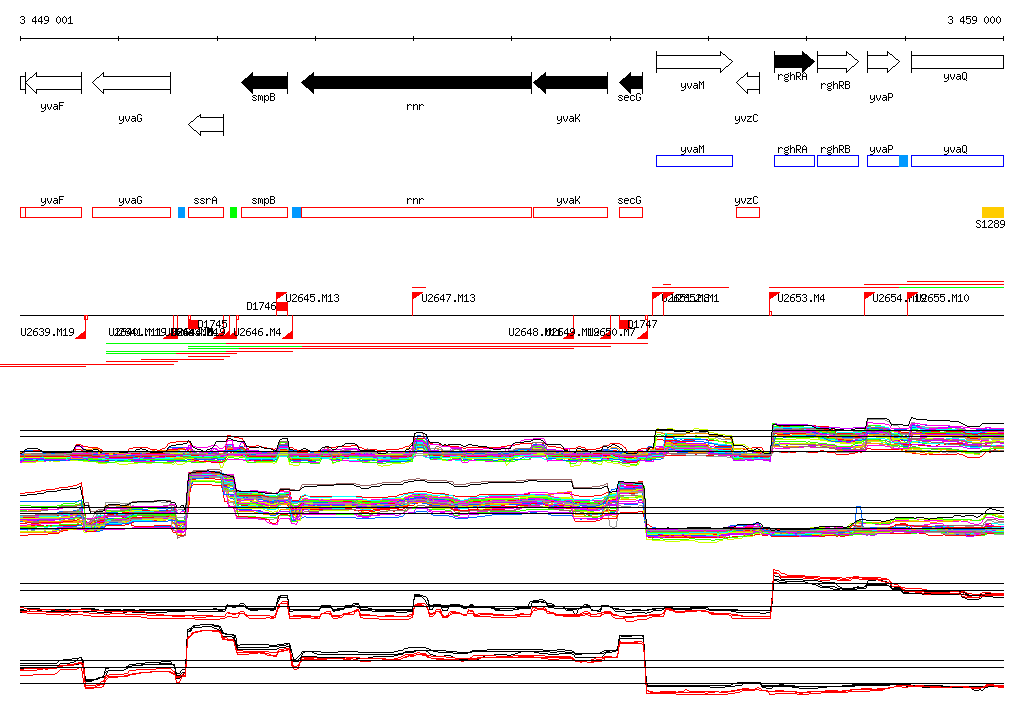Click the black rghRA gene arrow
The image size is (1024, 714).
pos(794,62)
